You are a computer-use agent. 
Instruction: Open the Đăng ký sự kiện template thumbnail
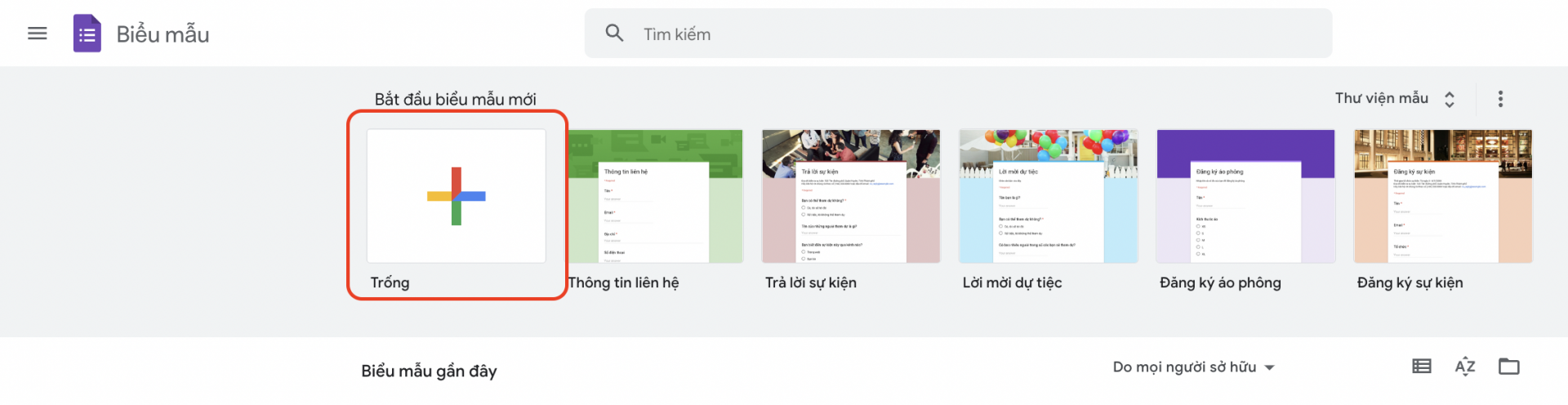[x=1443, y=196]
